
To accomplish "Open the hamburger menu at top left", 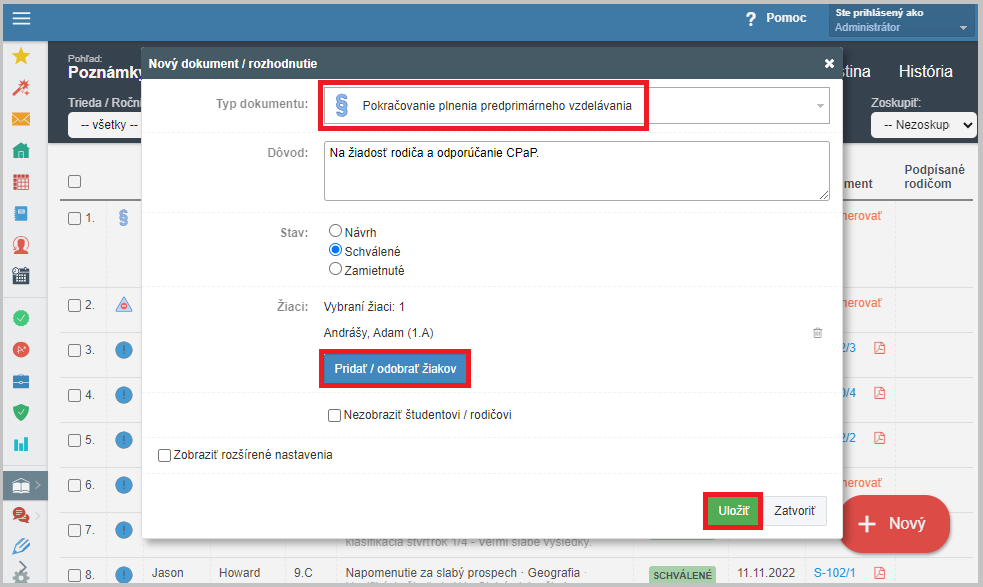I will pyautogui.click(x=21, y=18).
